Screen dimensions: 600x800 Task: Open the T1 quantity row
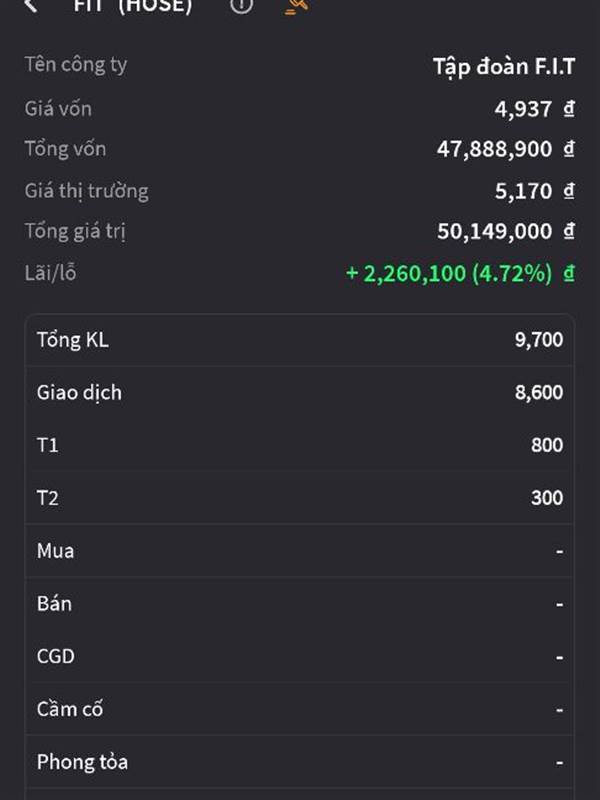(x=300, y=445)
